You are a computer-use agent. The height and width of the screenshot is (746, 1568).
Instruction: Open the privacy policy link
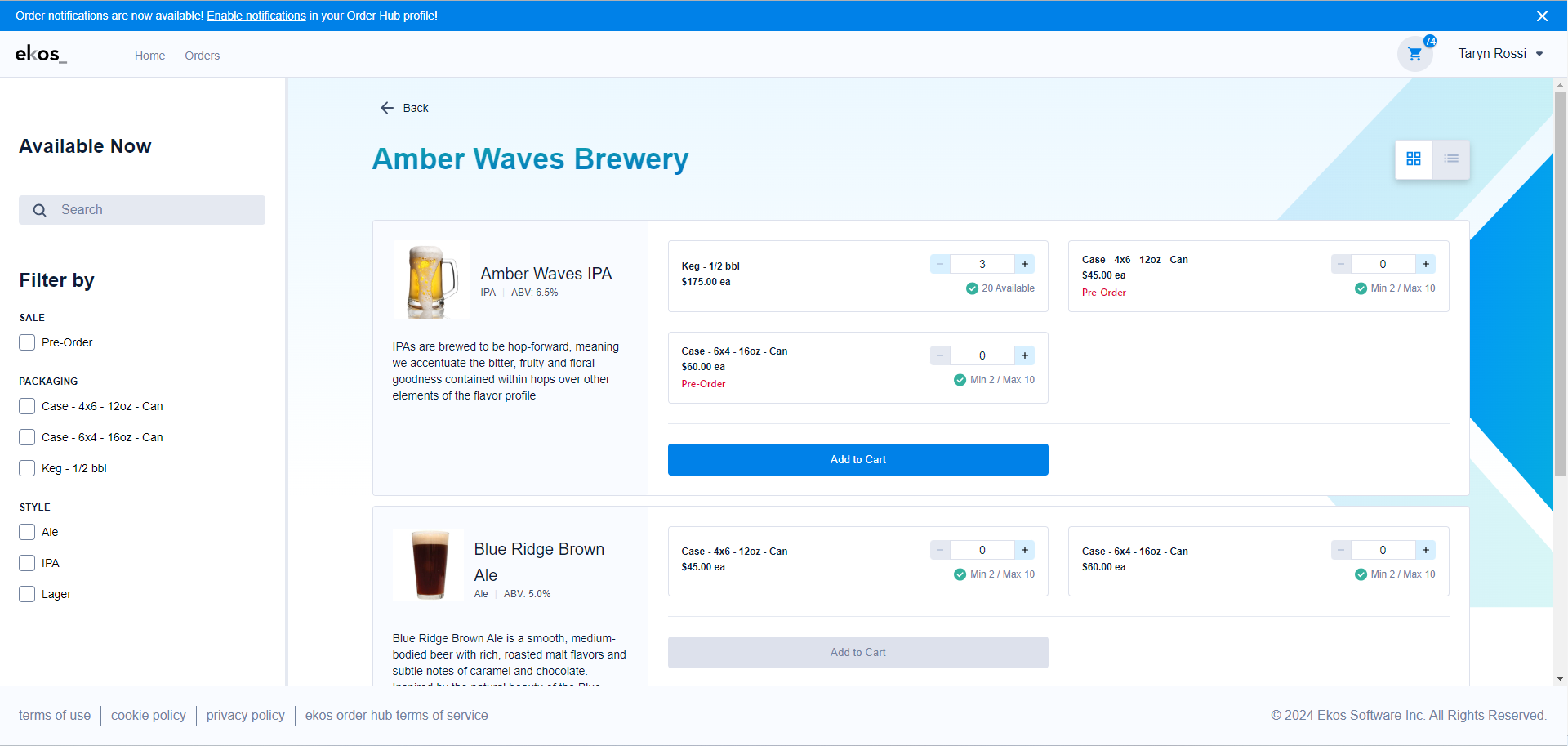pyautogui.click(x=246, y=715)
